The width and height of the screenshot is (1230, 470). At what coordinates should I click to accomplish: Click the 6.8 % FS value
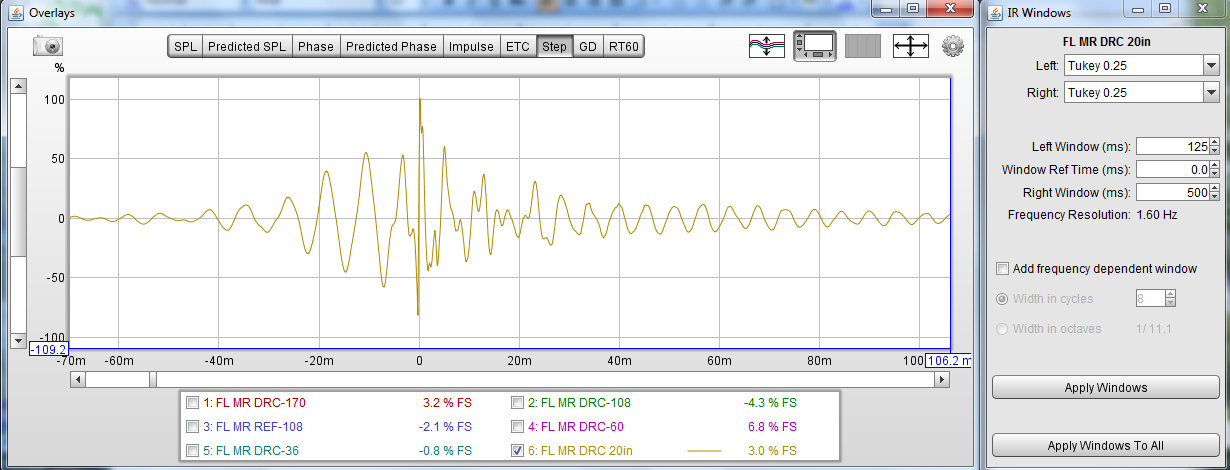[772, 427]
